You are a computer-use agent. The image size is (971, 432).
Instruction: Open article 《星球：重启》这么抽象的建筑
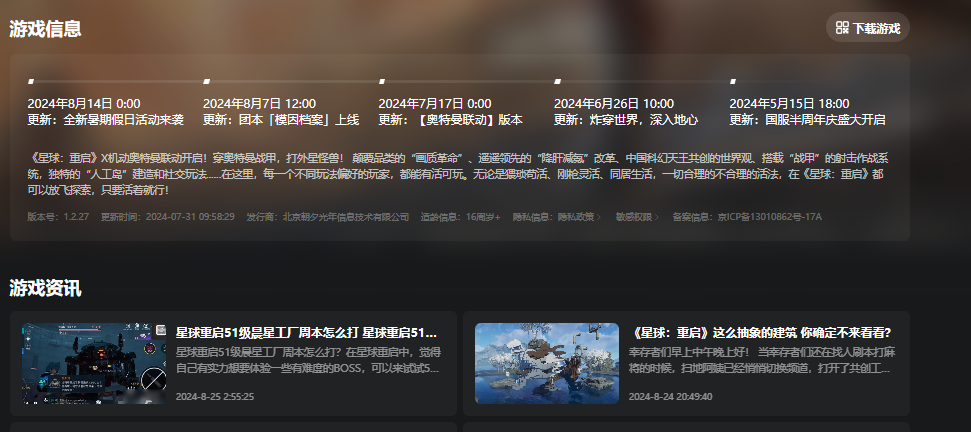761,332
